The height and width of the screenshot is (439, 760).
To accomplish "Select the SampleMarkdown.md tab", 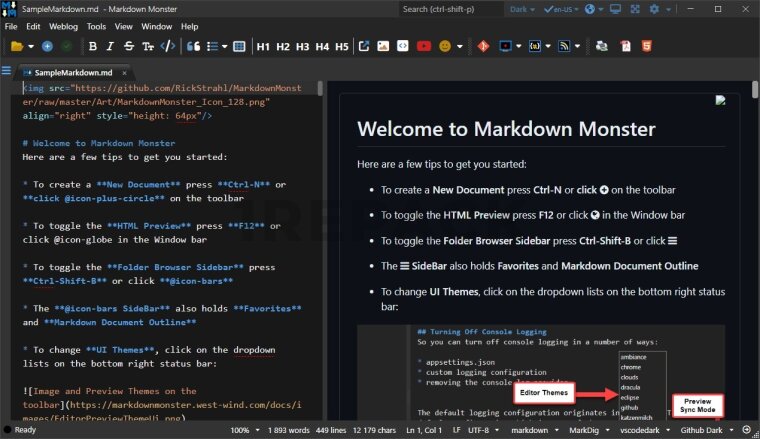I will tap(73, 72).
